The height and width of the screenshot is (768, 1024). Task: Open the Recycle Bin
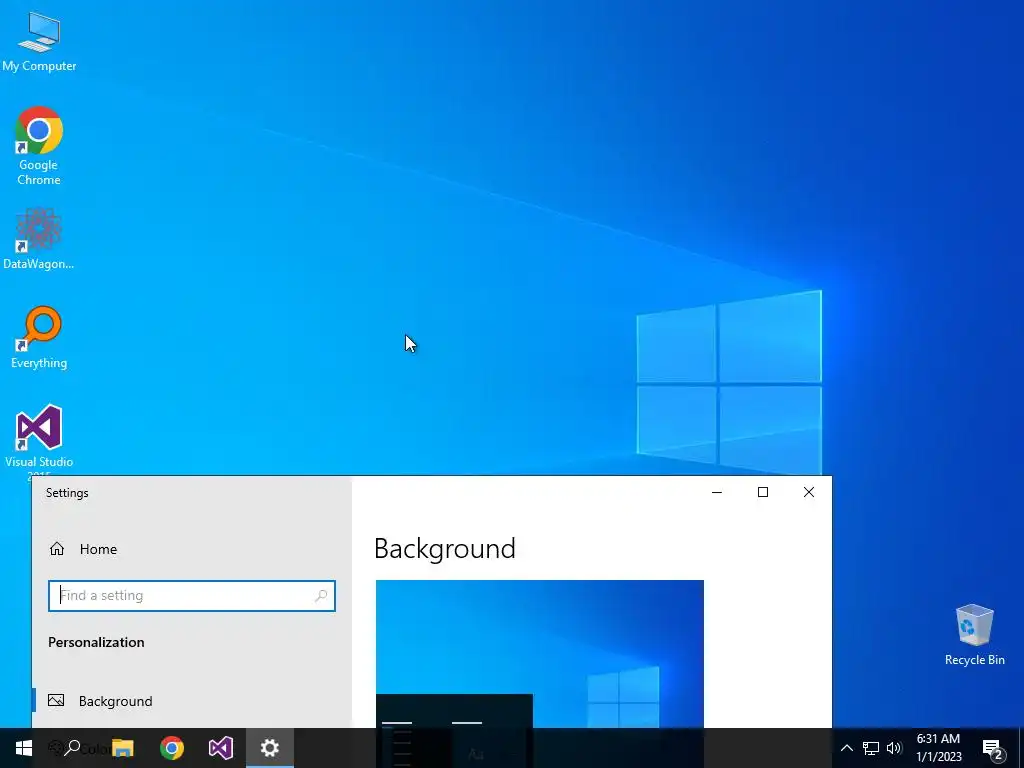(x=974, y=634)
